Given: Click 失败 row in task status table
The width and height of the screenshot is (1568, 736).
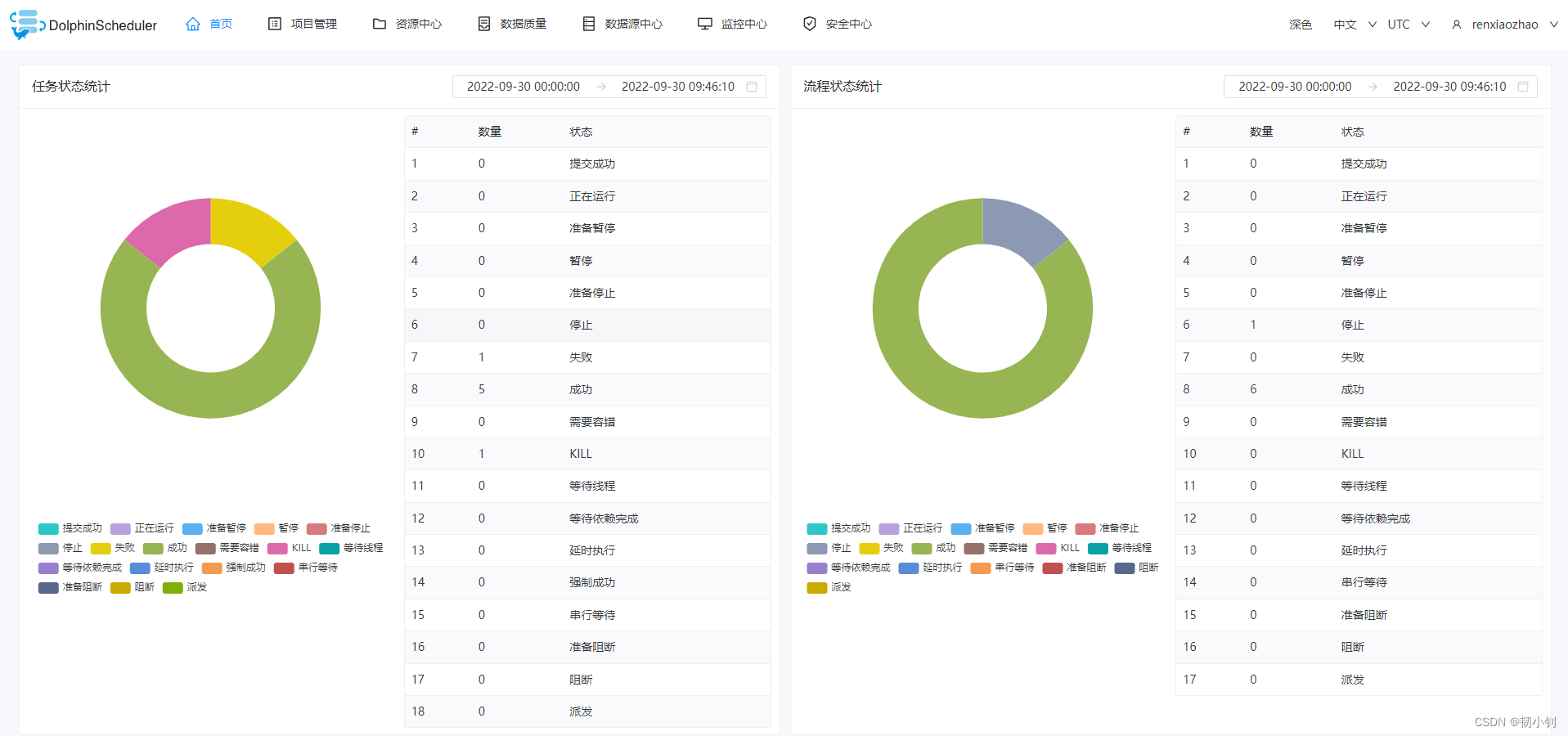Looking at the screenshot, I should click(x=587, y=357).
